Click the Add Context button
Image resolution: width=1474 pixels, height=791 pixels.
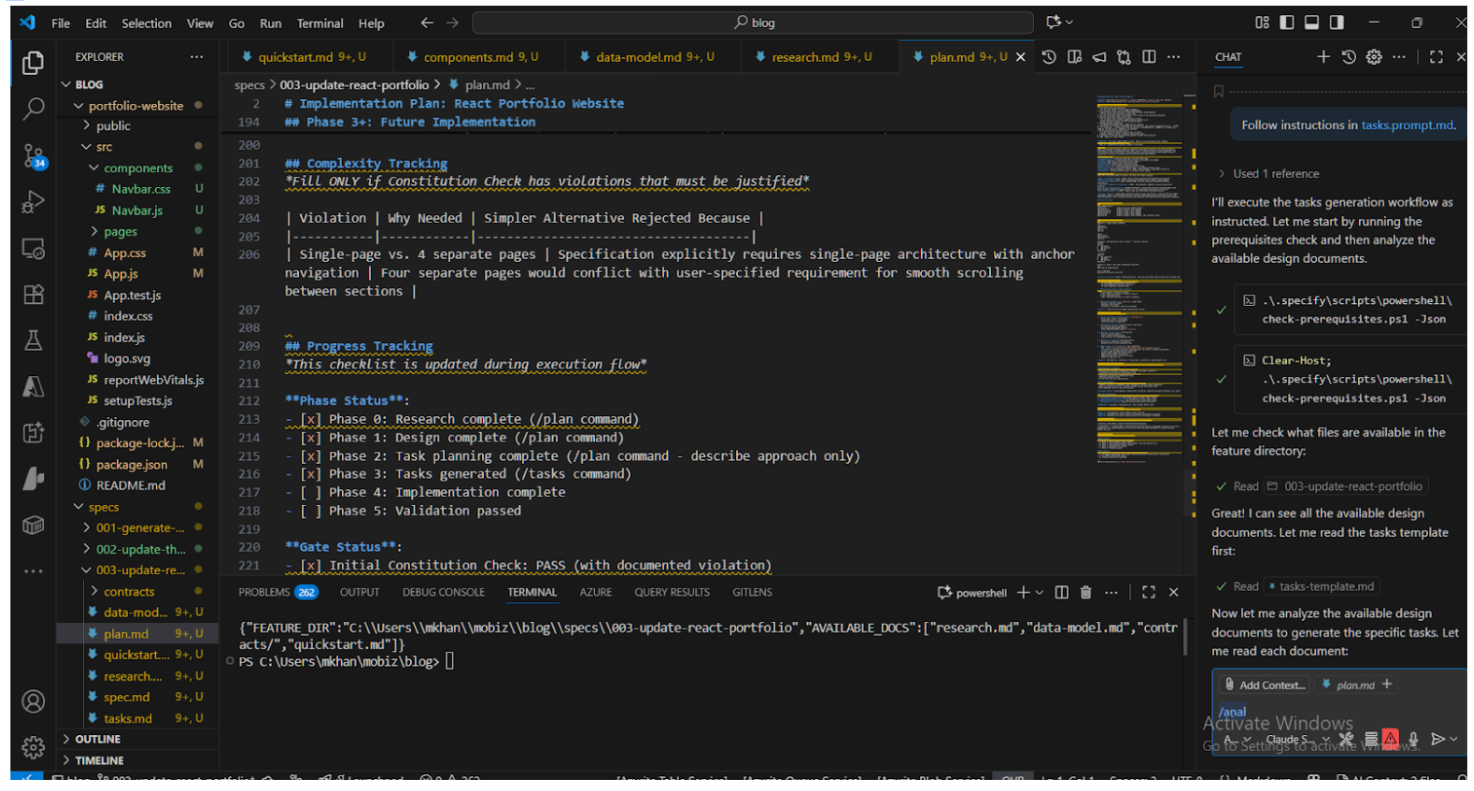pos(1265,685)
